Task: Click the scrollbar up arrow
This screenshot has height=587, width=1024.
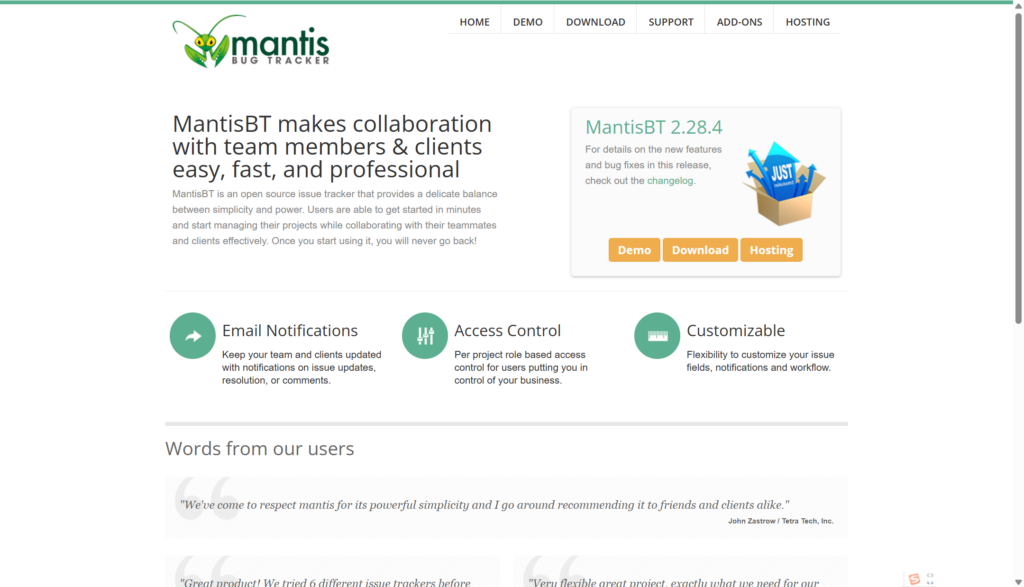Action: point(1018,5)
